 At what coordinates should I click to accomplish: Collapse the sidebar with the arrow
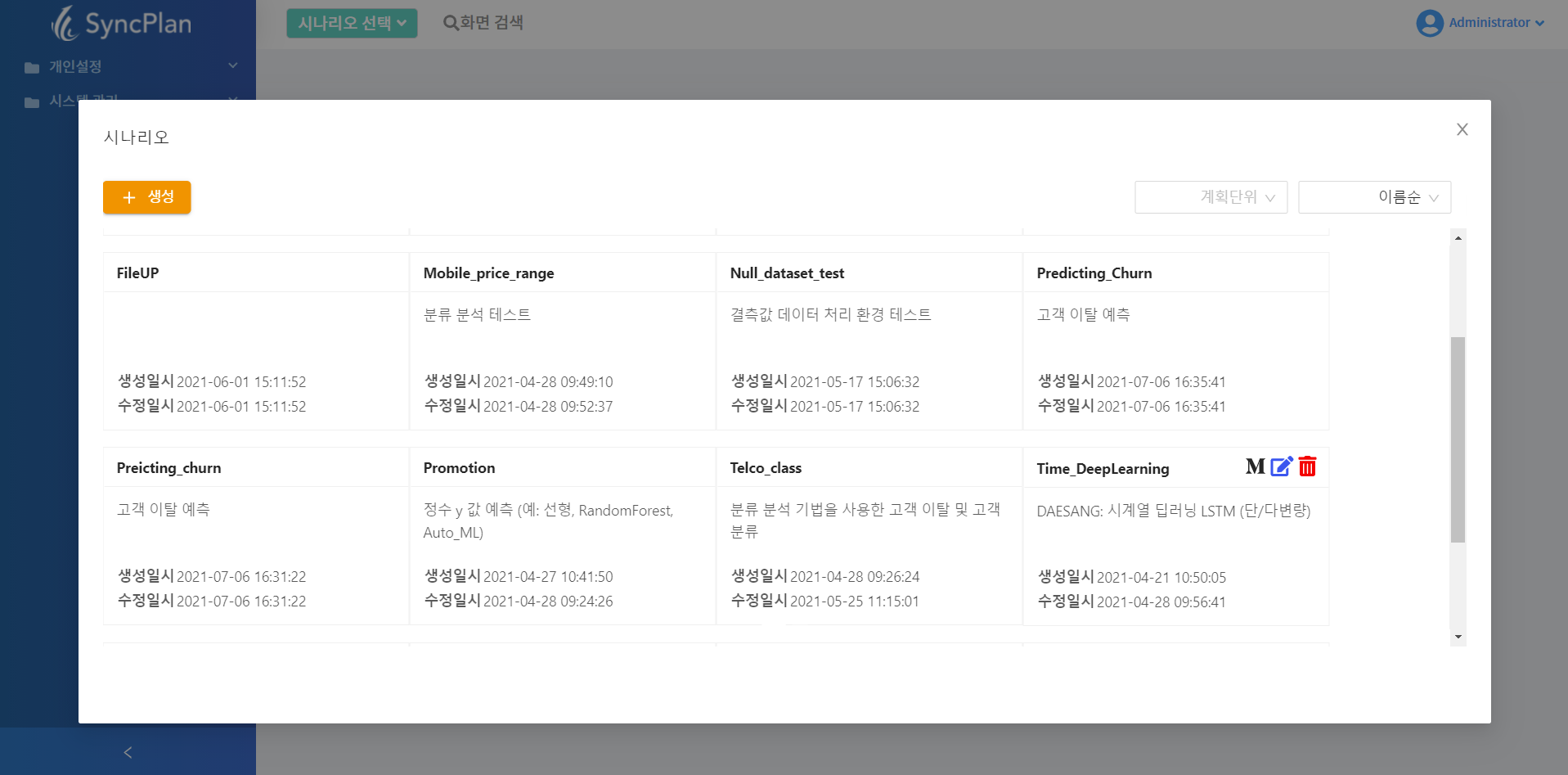coord(128,752)
